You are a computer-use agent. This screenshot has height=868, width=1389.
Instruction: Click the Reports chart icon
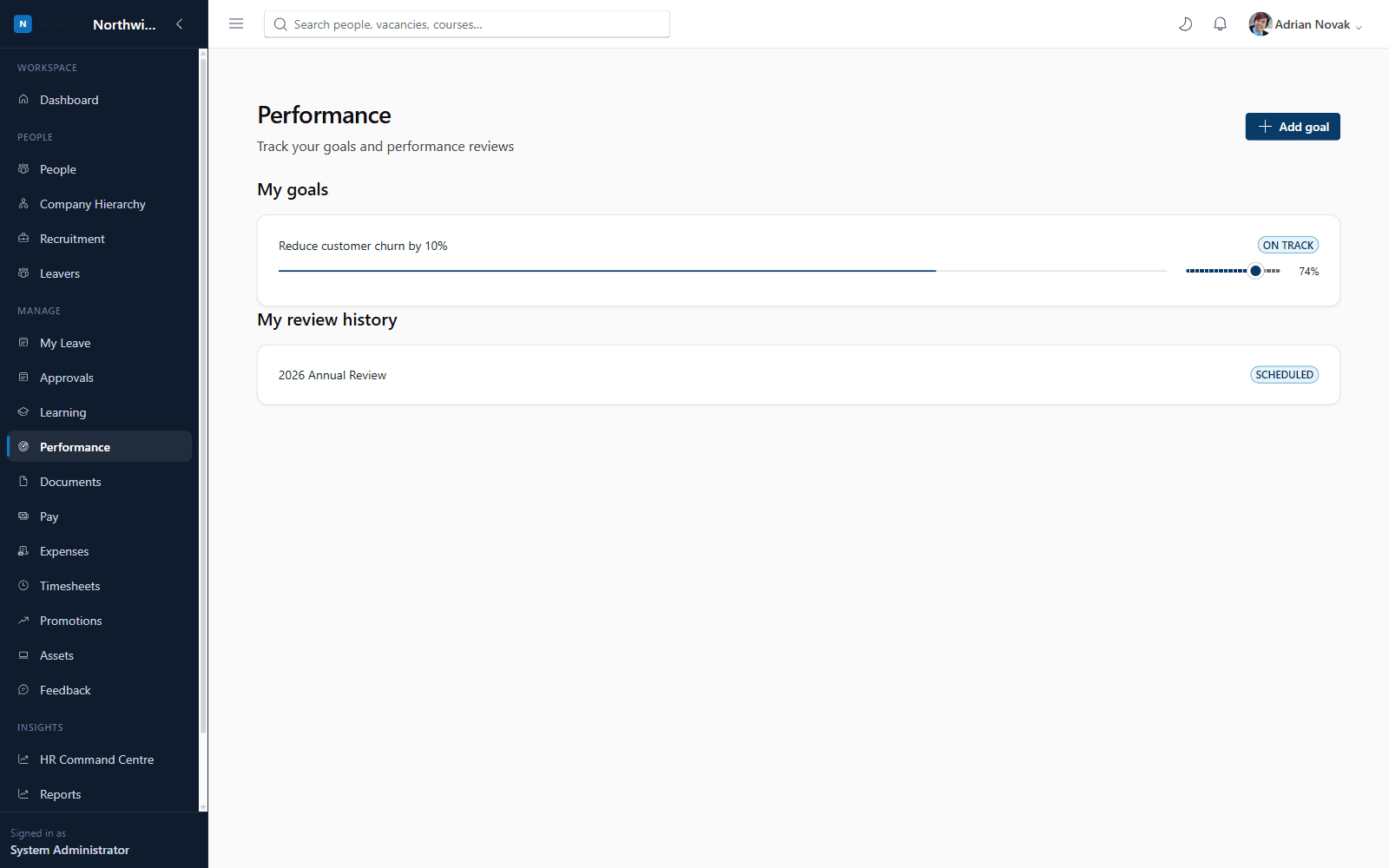(23, 794)
